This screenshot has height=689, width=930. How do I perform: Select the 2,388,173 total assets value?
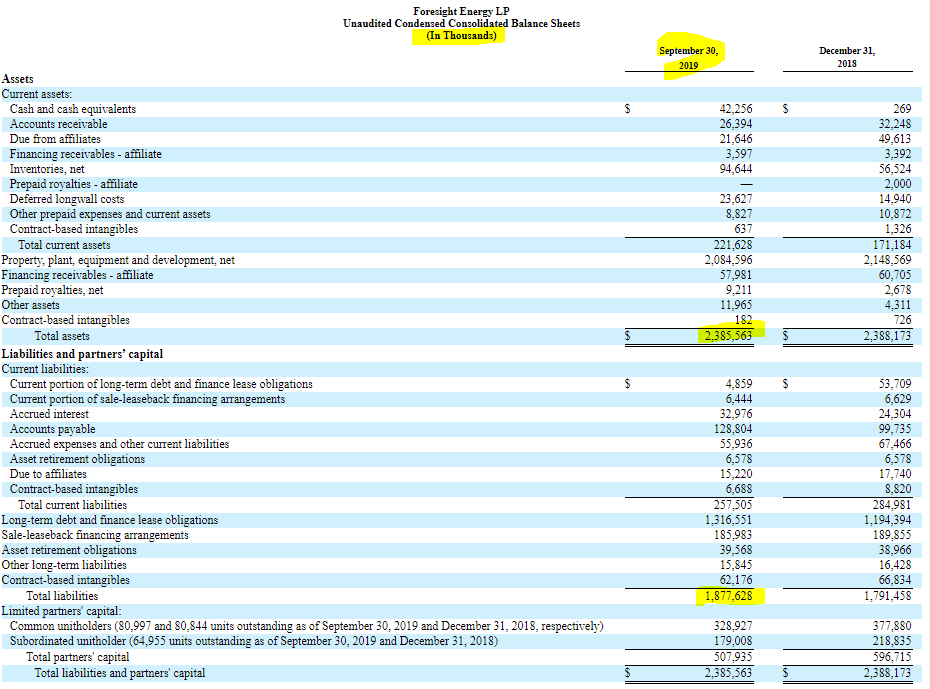point(887,336)
